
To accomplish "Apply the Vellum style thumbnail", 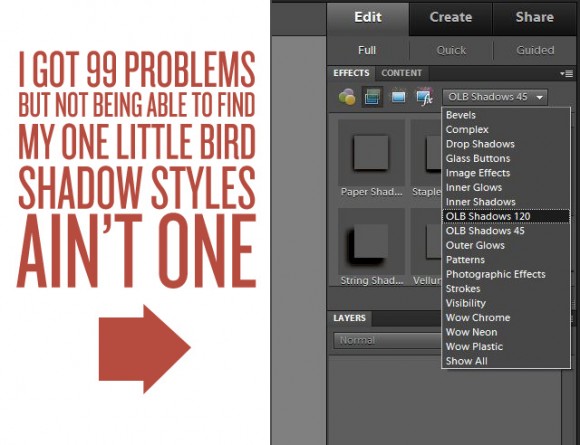I will click(x=426, y=241).
